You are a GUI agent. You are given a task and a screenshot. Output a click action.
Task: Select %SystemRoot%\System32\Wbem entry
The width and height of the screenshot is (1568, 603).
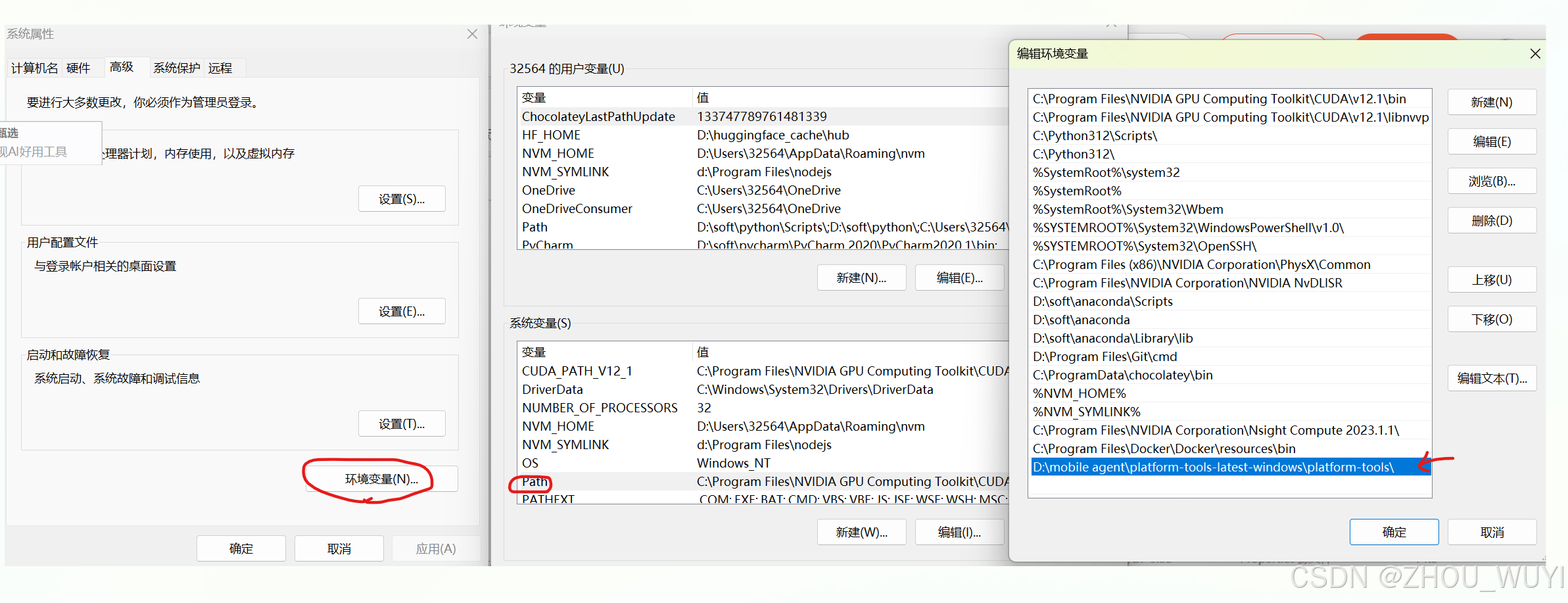[x=1230, y=209]
